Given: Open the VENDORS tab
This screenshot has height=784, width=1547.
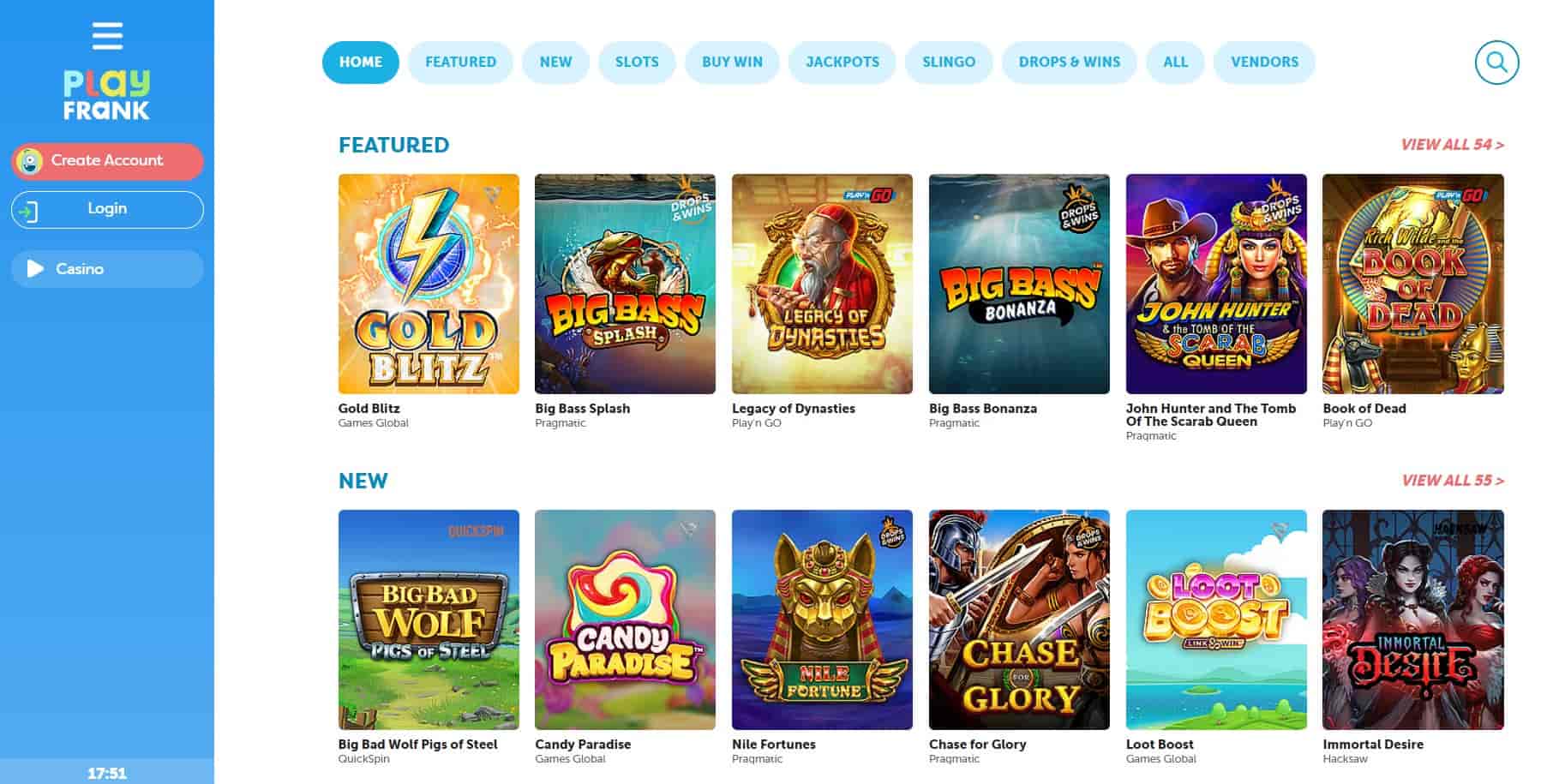Looking at the screenshot, I should tap(1264, 63).
